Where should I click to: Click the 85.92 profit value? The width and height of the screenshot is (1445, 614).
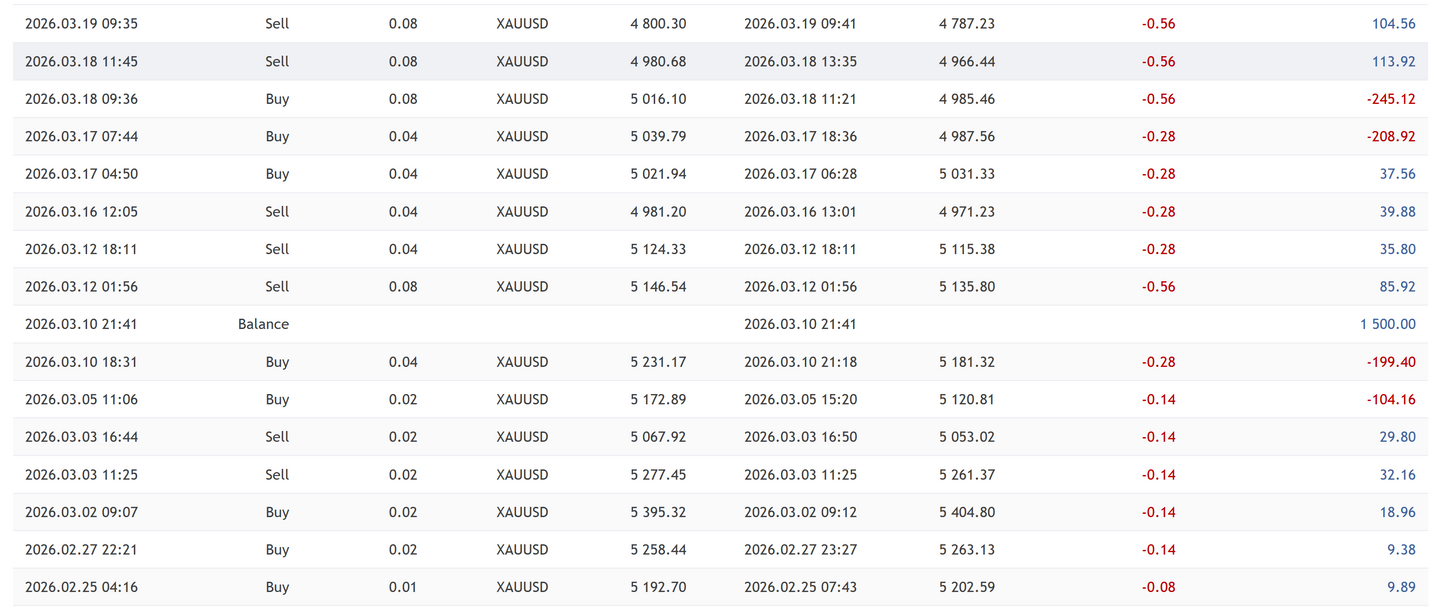click(x=1398, y=287)
